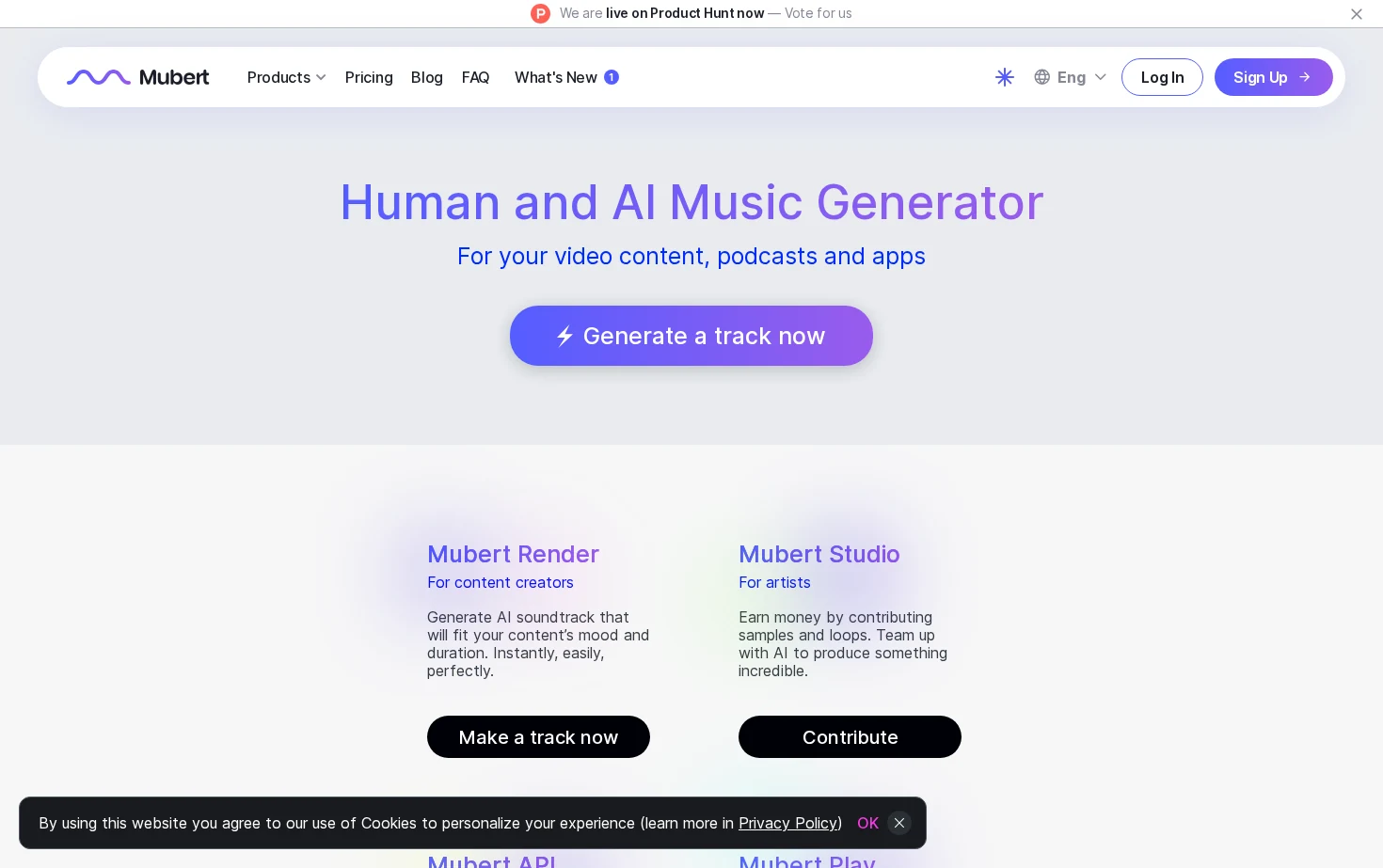Open the Products dropdown menu

coord(286,77)
